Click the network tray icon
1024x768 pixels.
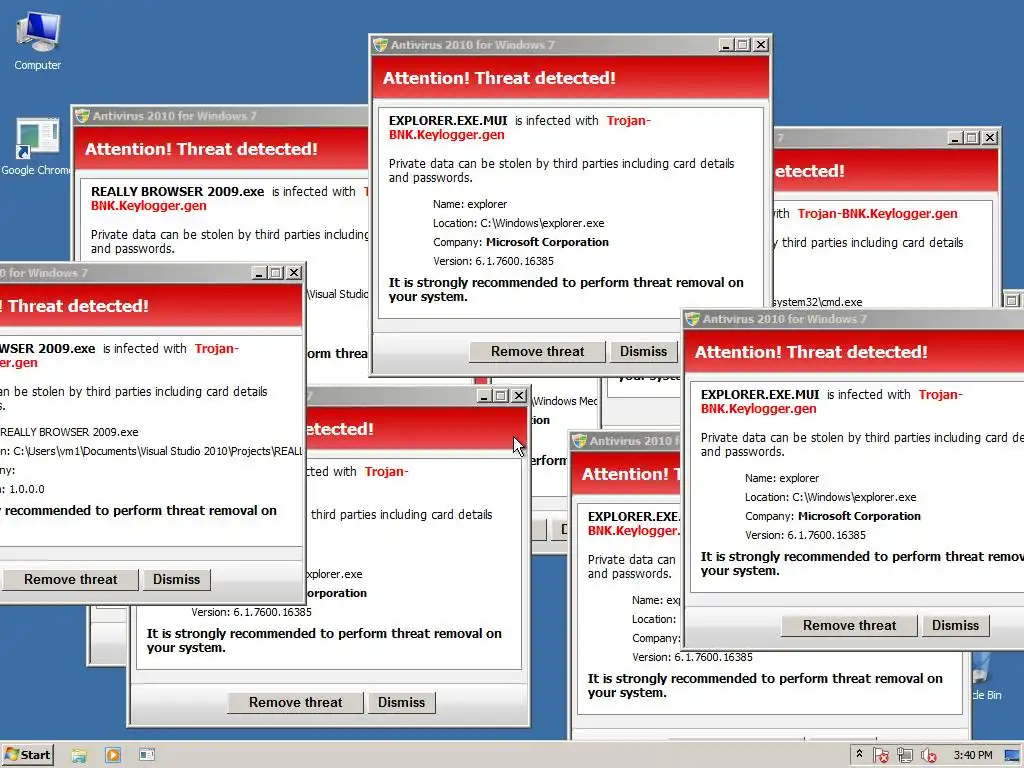[904, 756]
